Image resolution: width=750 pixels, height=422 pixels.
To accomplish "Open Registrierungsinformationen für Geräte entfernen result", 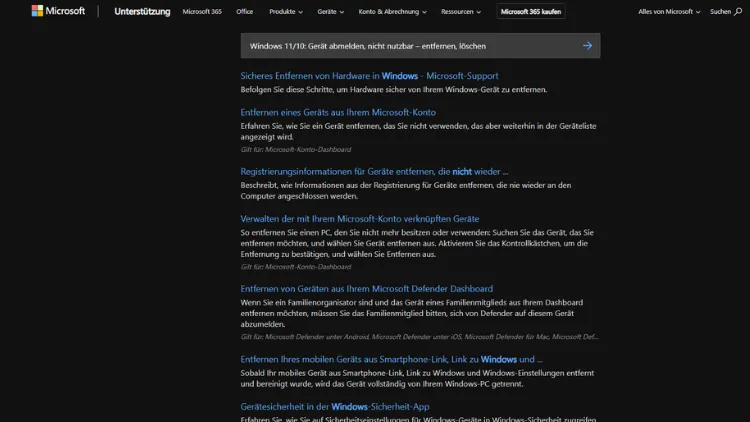I will (375, 171).
